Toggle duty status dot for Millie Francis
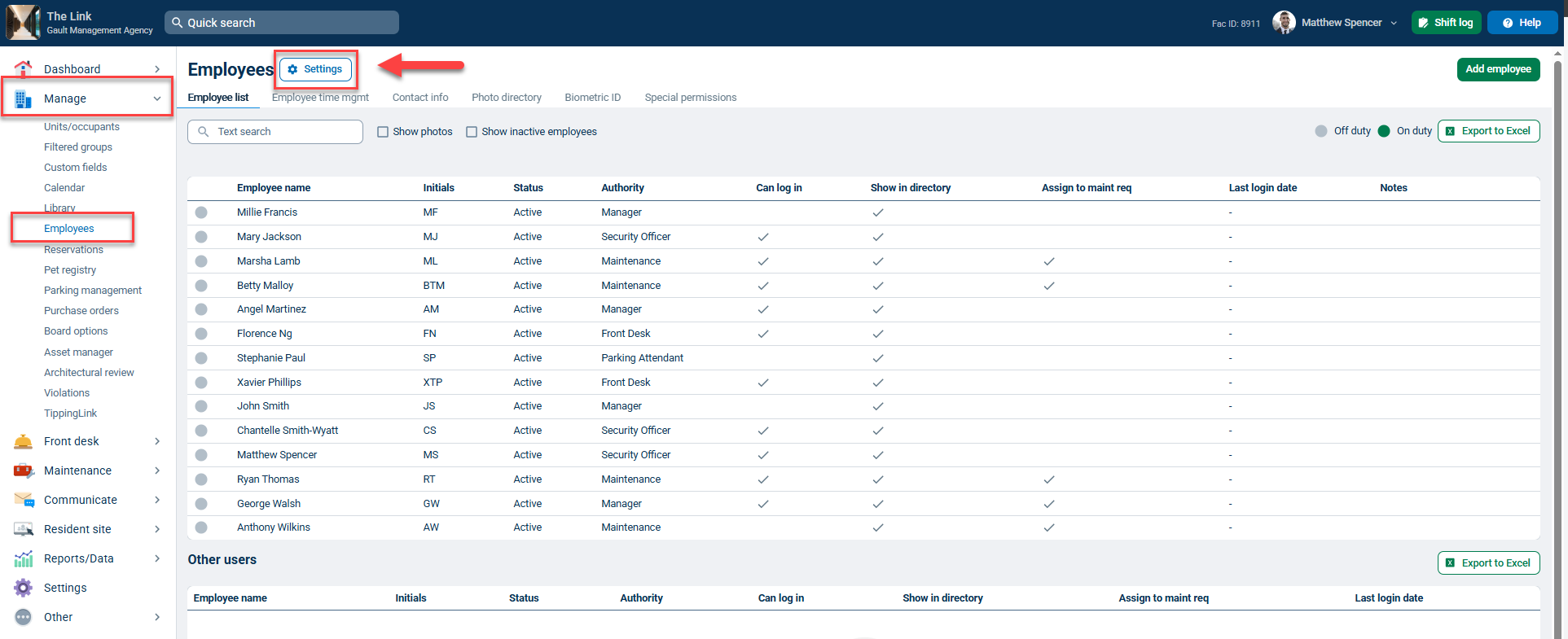1568x639 pixels. 201,212
